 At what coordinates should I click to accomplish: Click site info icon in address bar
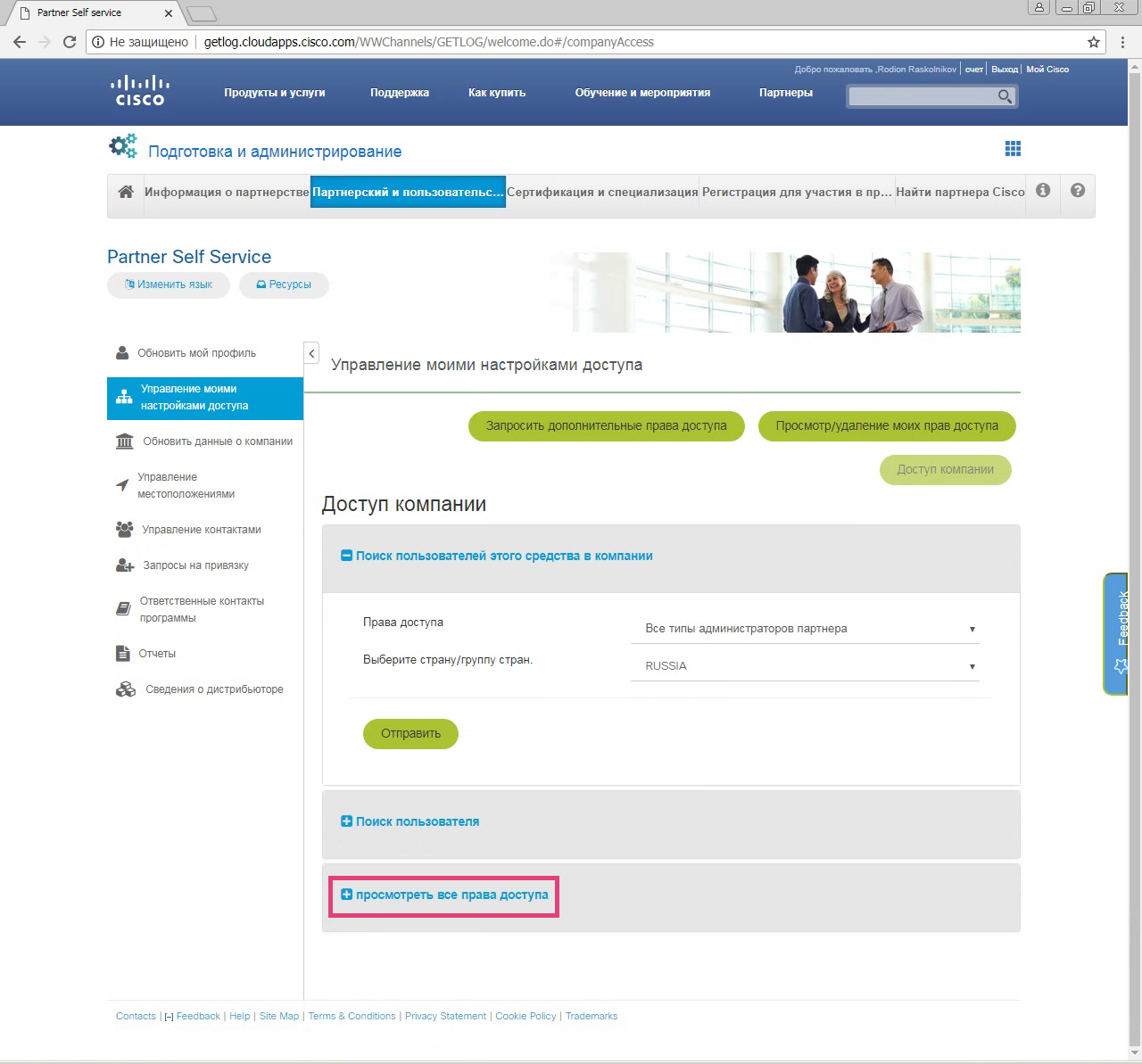[98, 42]
